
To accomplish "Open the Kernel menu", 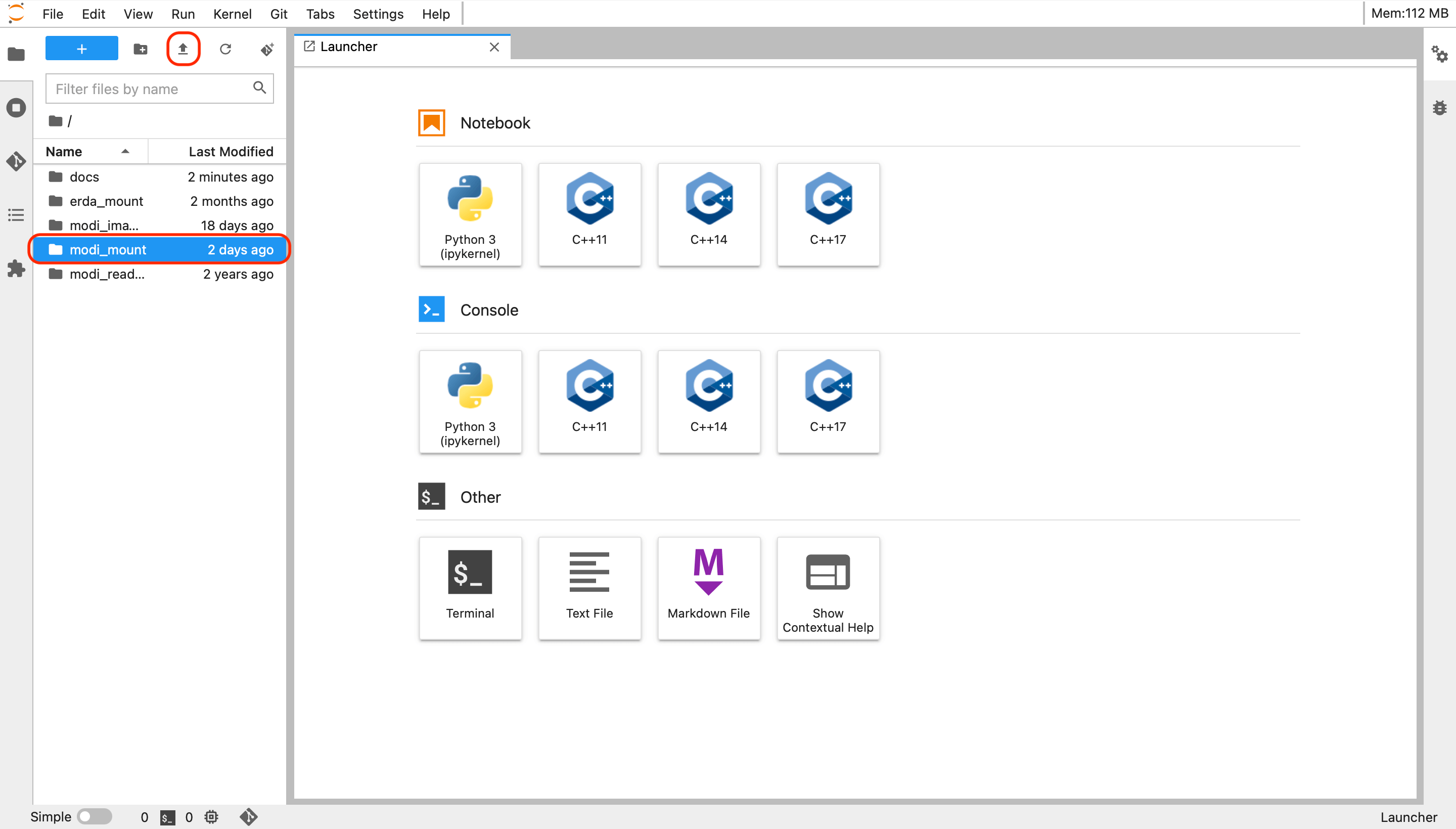I will 232,14.
